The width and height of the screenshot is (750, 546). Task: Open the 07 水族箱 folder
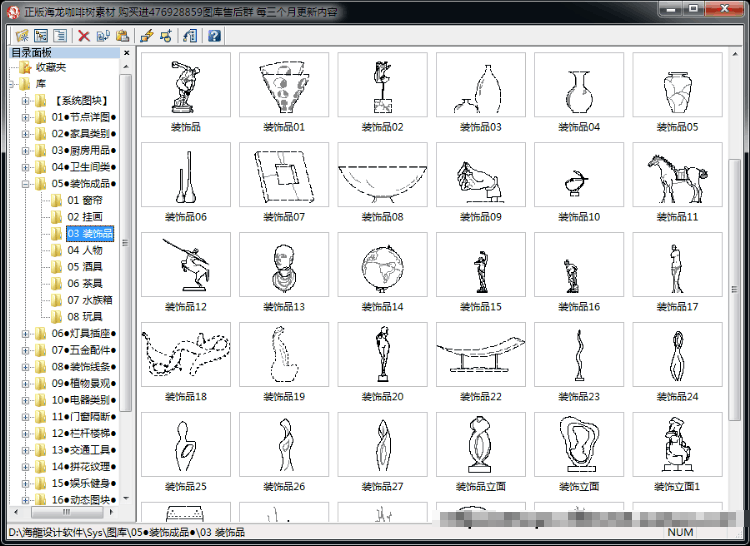click(x=89, y=300)
